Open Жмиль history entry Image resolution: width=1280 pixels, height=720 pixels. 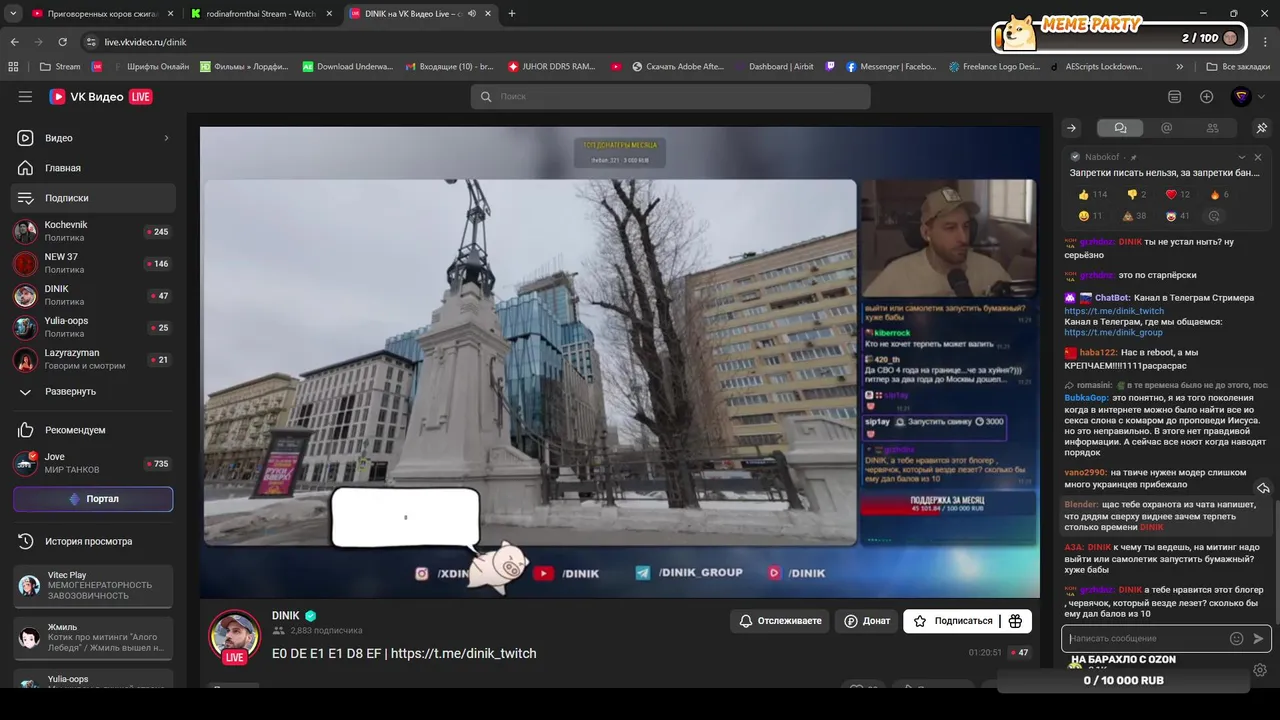[x=93, y=638]
